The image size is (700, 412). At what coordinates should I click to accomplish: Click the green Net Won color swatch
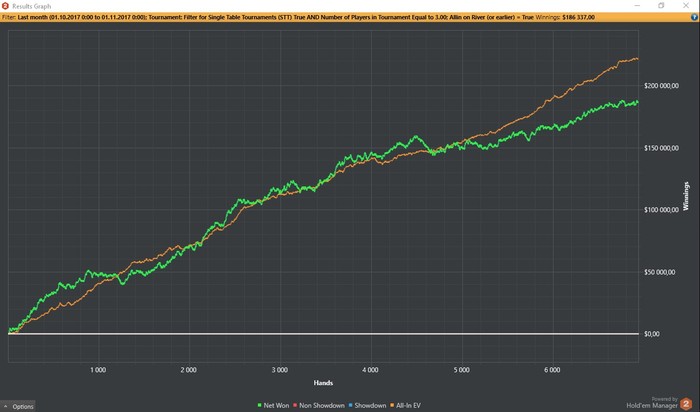(259, 405)
